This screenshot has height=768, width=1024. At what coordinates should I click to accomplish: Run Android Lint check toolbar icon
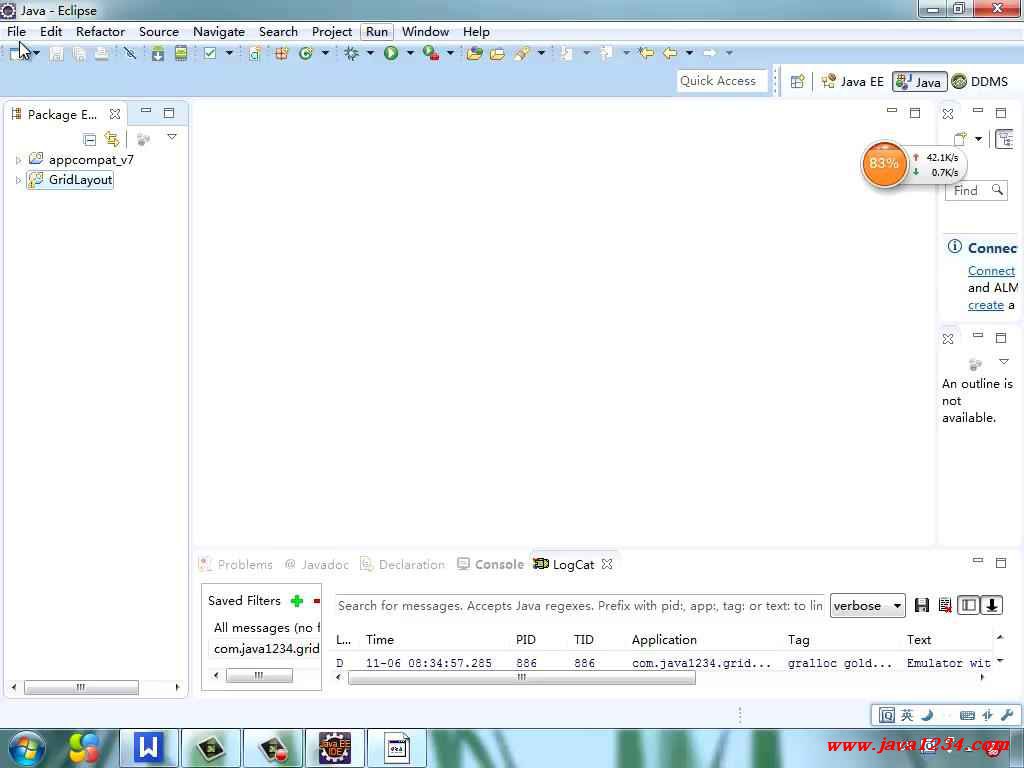pyautogui.click(x=210, y=54)
